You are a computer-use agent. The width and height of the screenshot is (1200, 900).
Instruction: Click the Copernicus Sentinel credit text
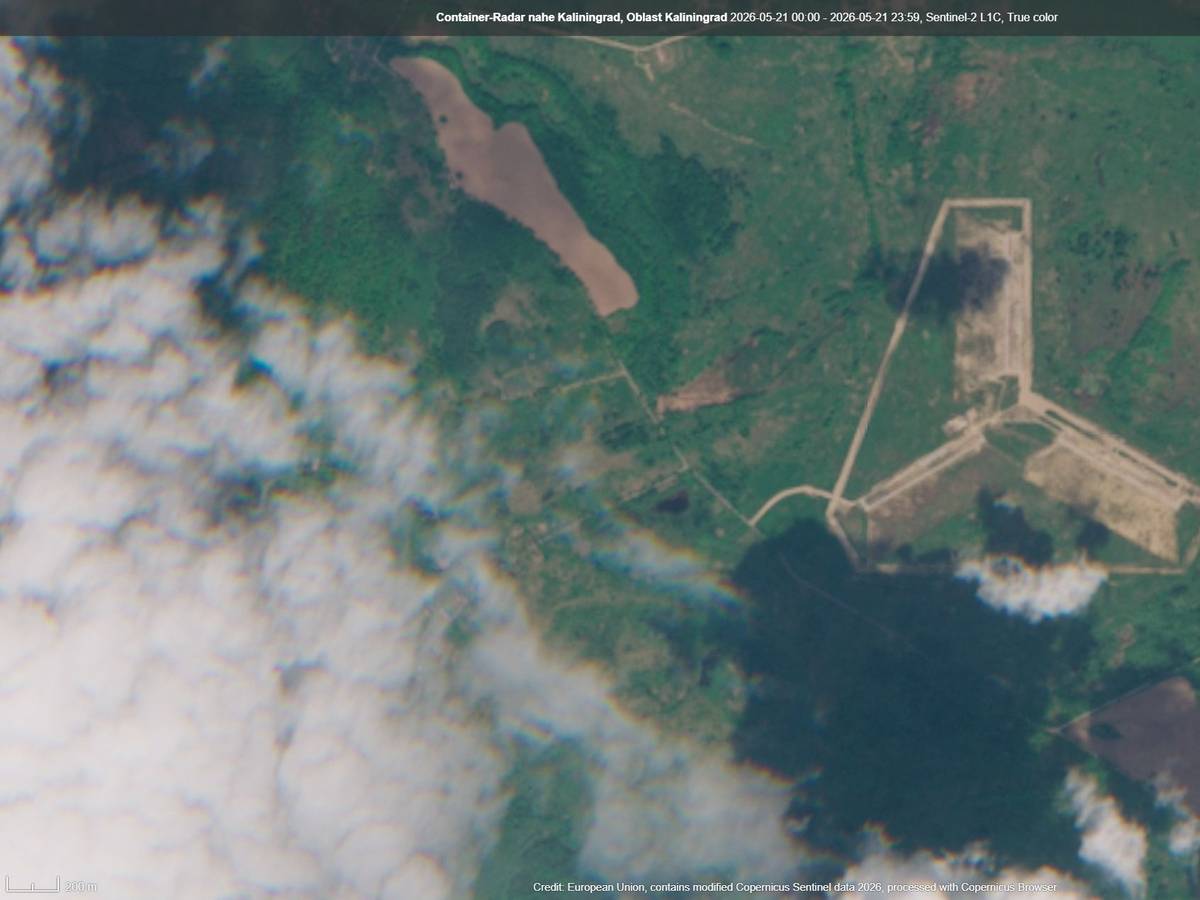795,887
